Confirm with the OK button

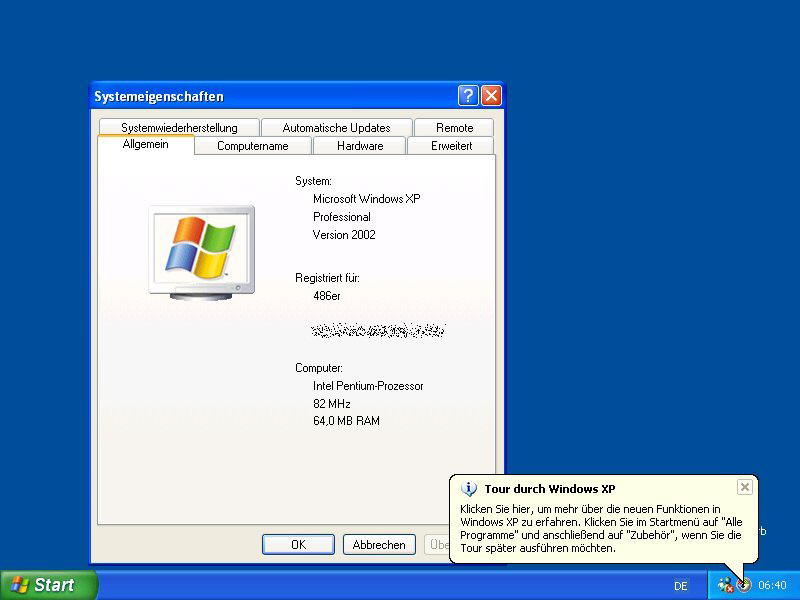(298, 544)
